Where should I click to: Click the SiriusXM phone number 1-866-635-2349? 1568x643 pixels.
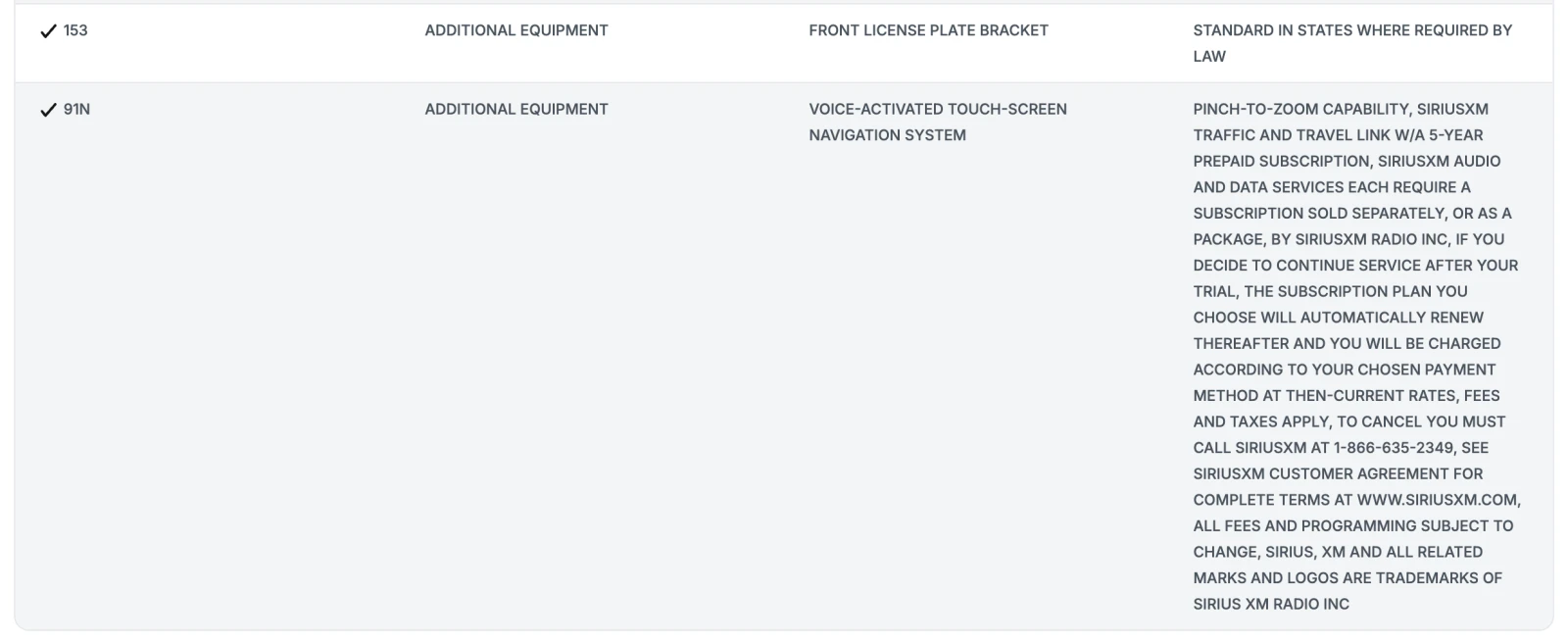pyautogui.click(x=1393, y=447)
